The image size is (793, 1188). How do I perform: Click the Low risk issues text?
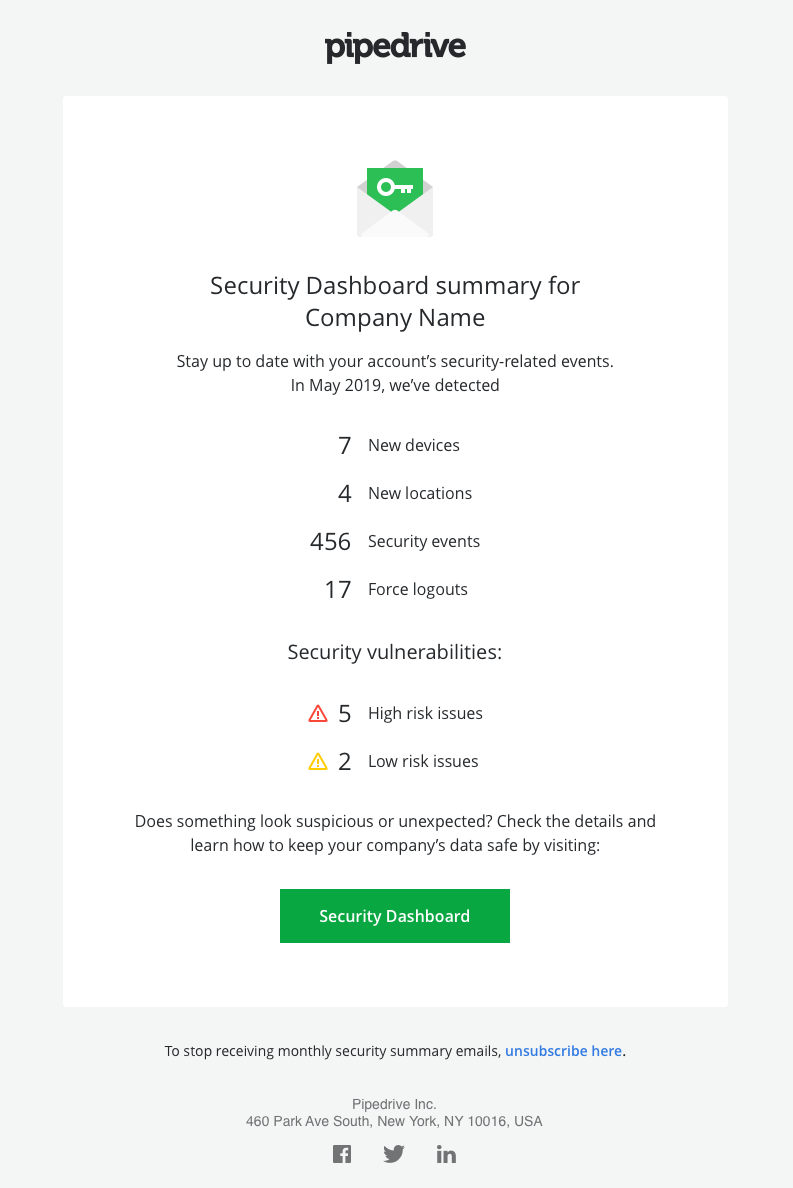click(x=423, y=761)
